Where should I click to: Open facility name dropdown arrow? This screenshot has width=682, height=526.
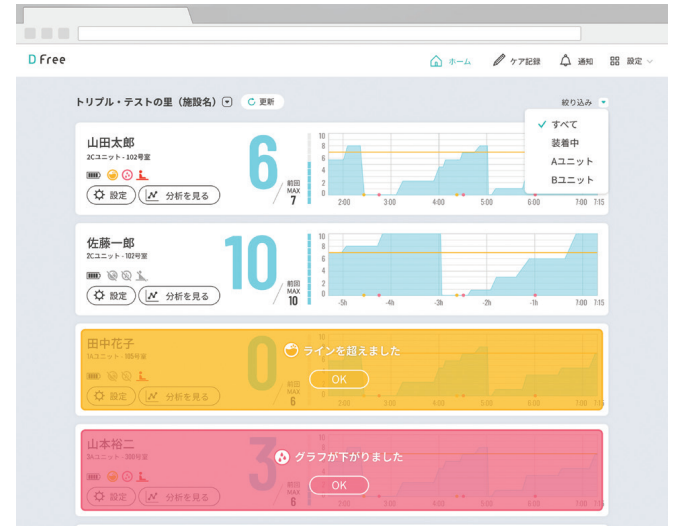[227, 102]
